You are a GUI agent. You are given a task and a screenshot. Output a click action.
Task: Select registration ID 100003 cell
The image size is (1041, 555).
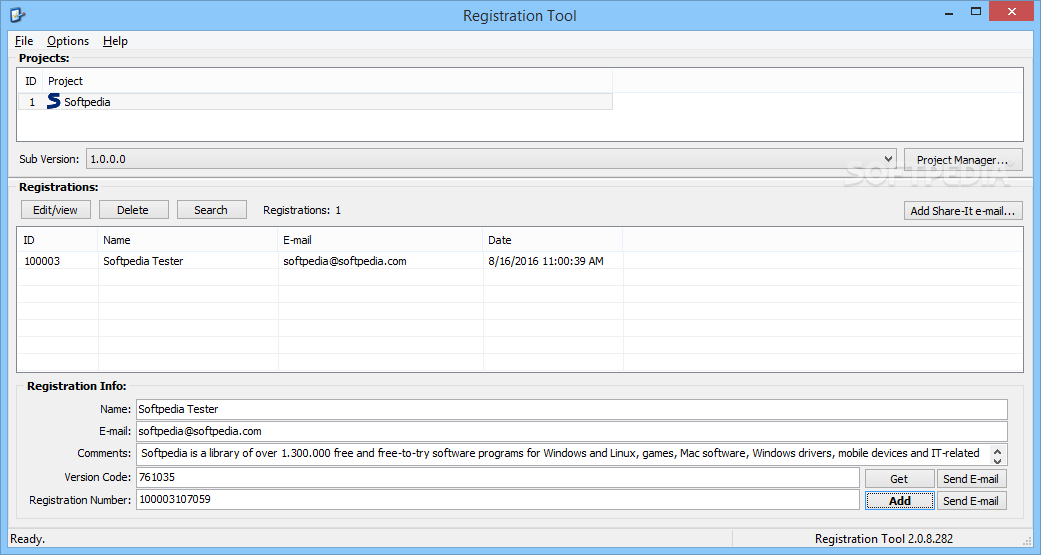pos(42,261)
